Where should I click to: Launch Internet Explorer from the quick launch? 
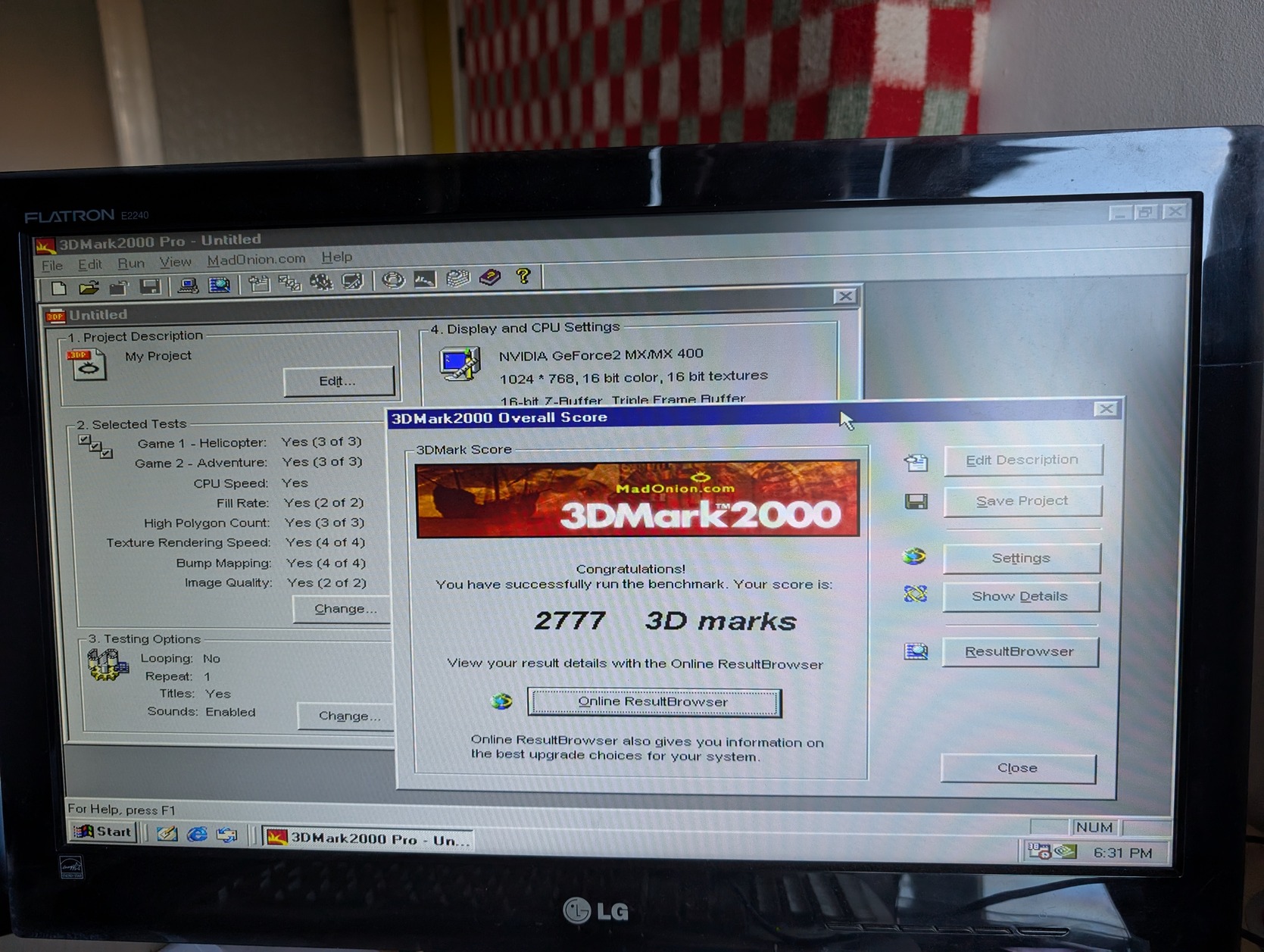pos(197,835)
